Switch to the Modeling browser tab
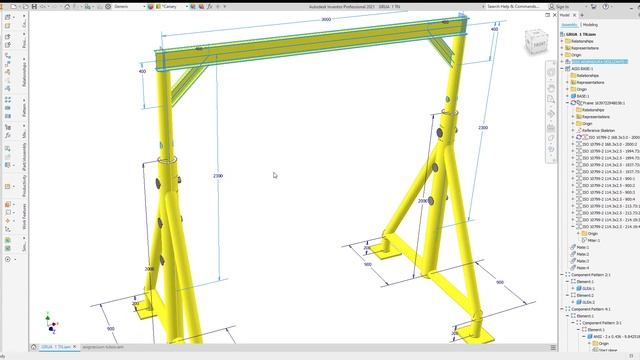Screen dimensions: 640x360 coord(590,24)
